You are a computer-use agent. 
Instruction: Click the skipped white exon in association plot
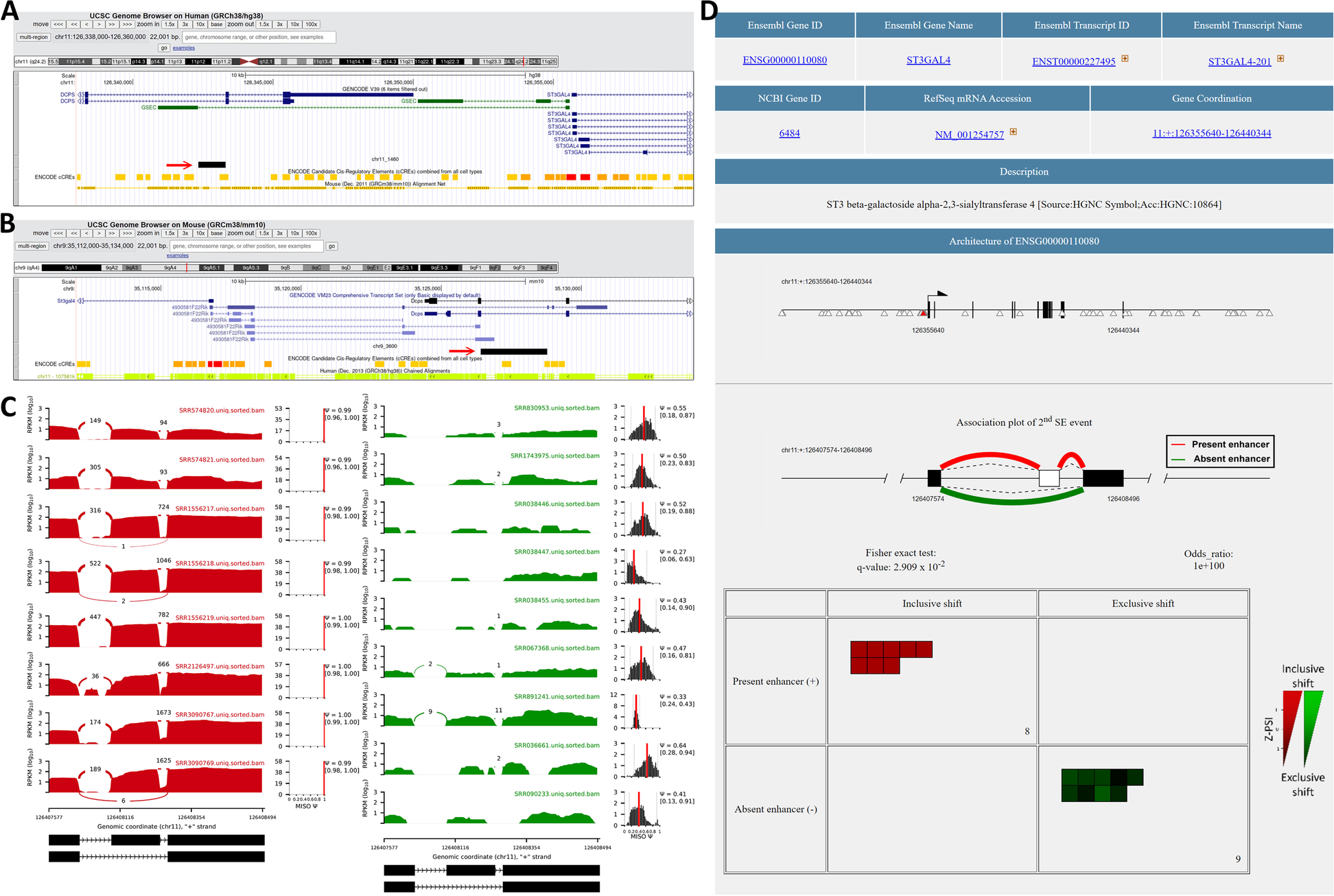coord(1049,478)
